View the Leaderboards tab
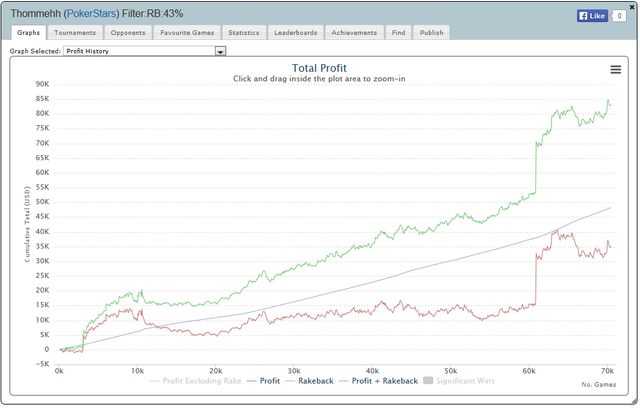The image size is (640, 412). tap(296, 33)
